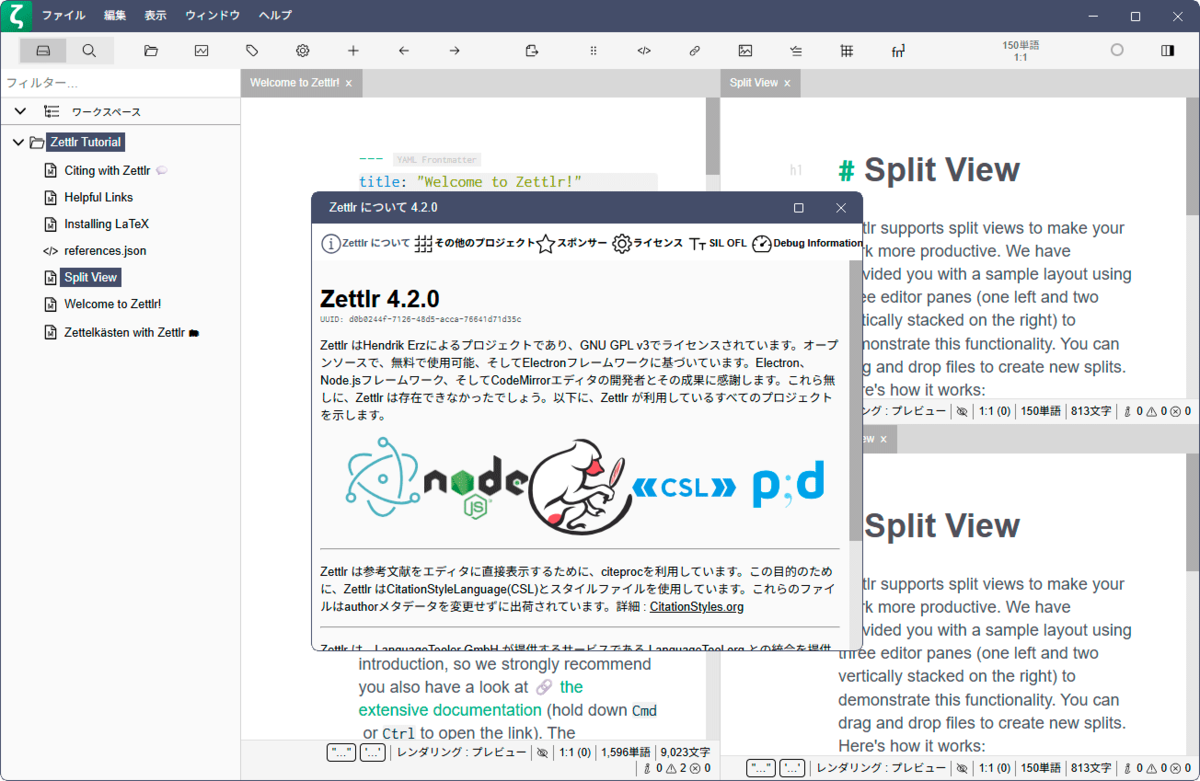1200x781 pixels.
Task: Click the CSL logo
Action: coord(684,487)
